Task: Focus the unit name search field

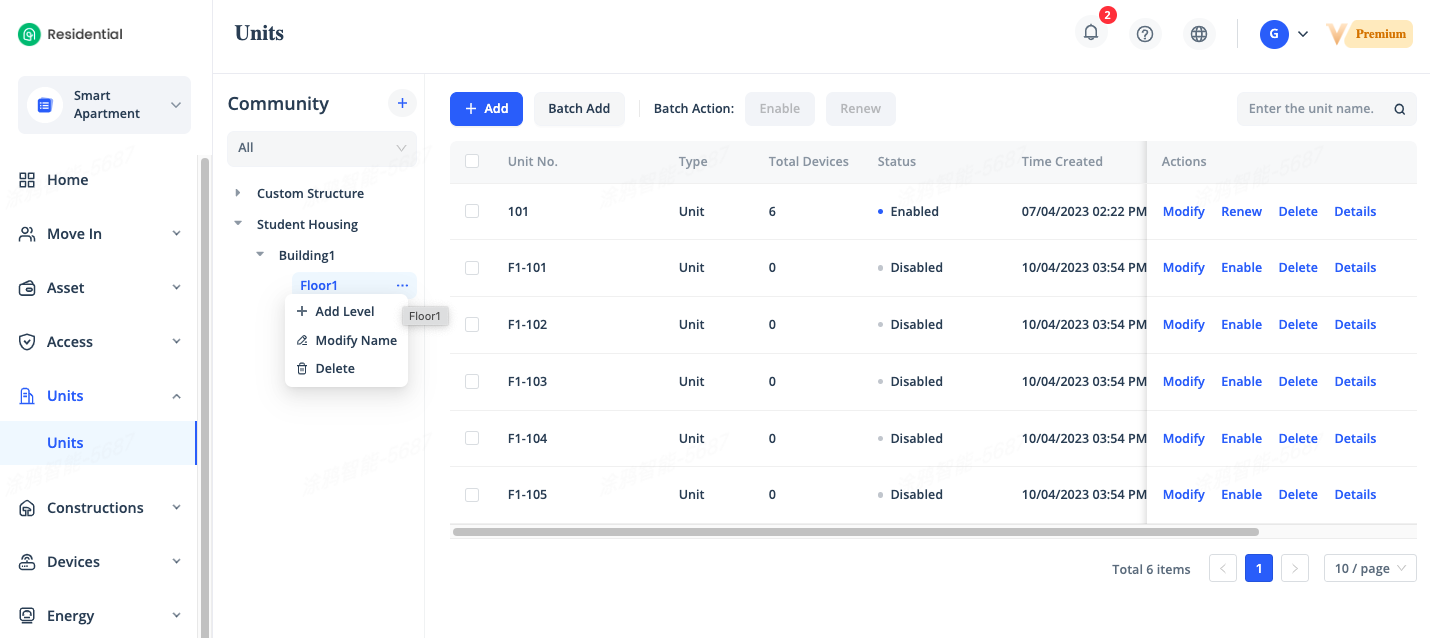Action: [1312, 109]
